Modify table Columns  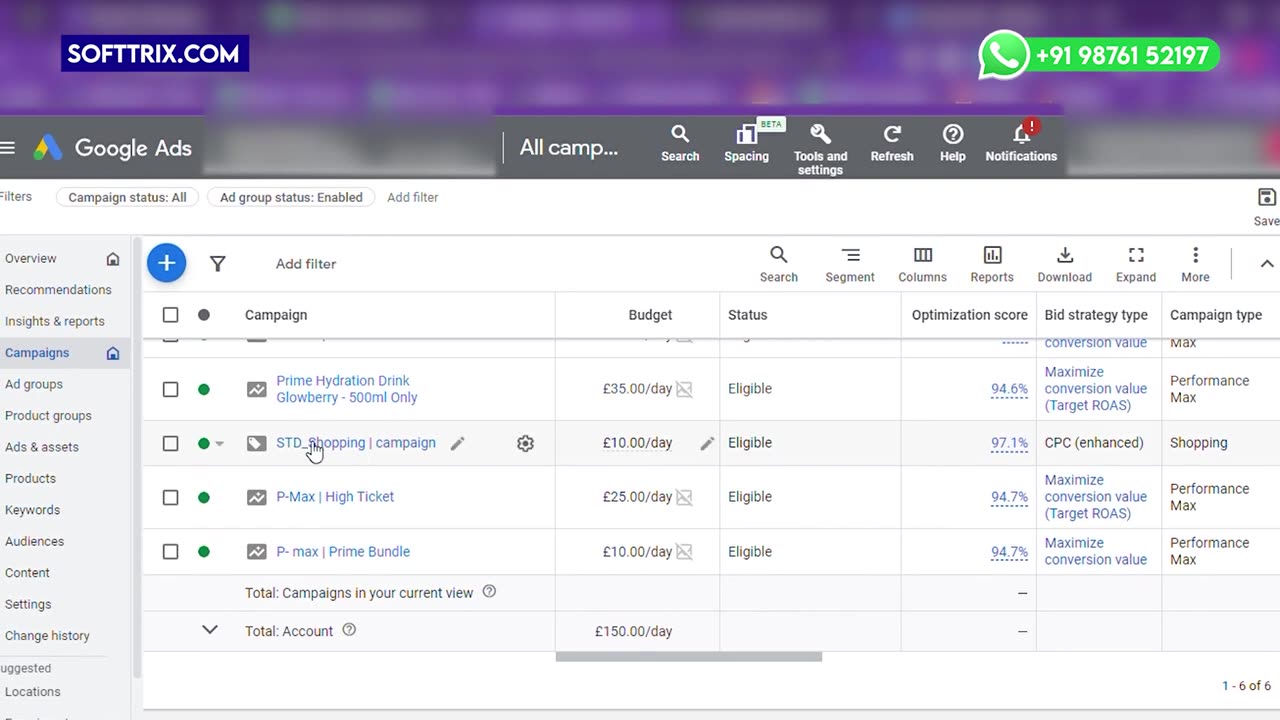pyautogui.click(x=922, y=264)
